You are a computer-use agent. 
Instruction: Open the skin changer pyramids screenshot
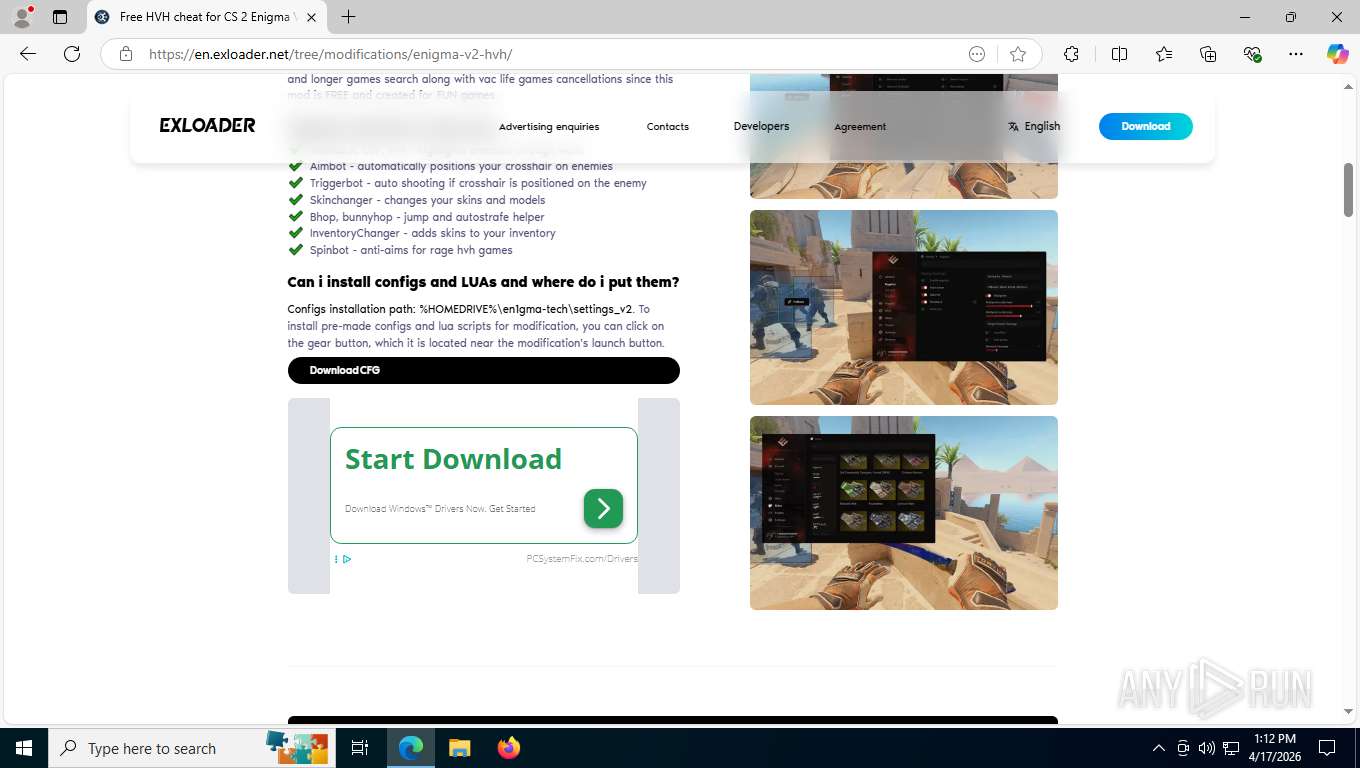point(903,513)
